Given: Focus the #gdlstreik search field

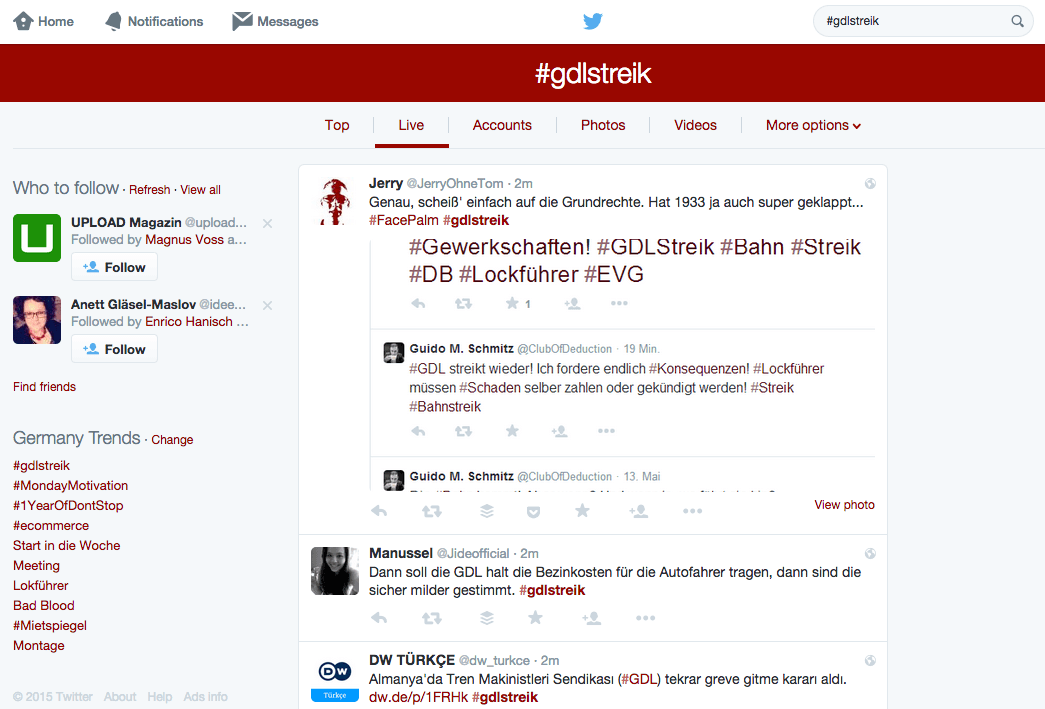Looking at the screenshot, I should 923,21.
